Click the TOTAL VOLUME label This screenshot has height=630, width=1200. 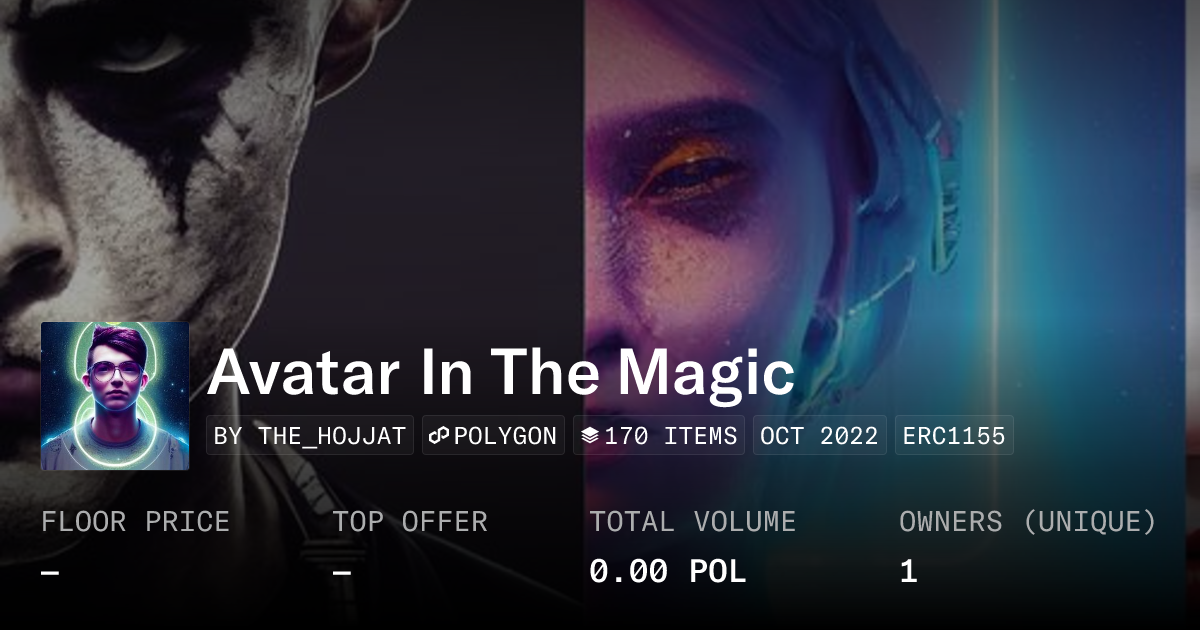(x=692, y=522)
